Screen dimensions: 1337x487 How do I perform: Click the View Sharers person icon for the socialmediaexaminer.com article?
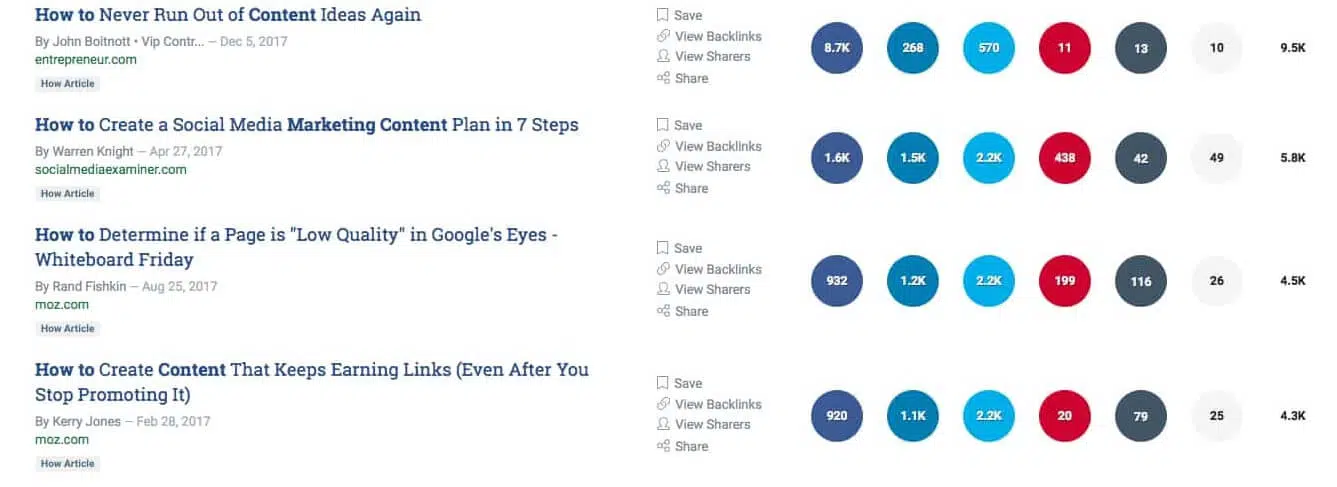click(662, 166)
